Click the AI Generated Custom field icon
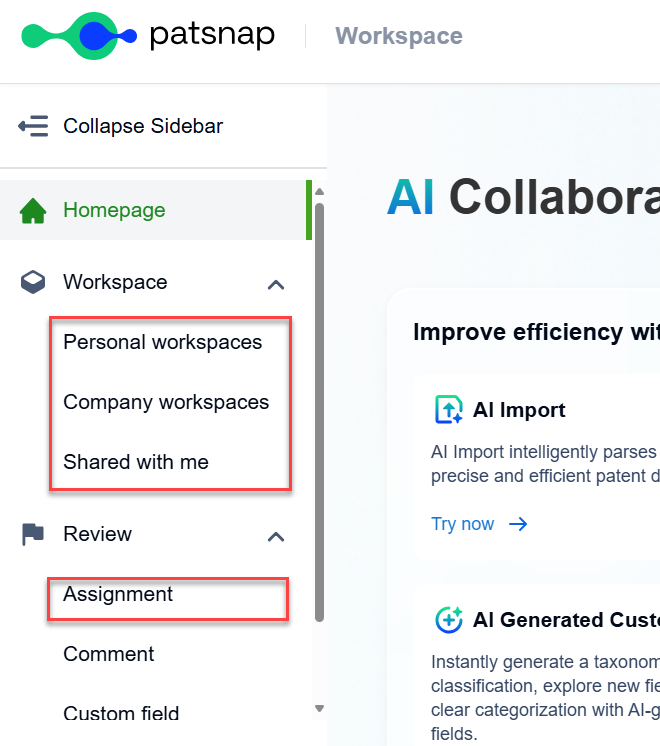 click(449, 620)
